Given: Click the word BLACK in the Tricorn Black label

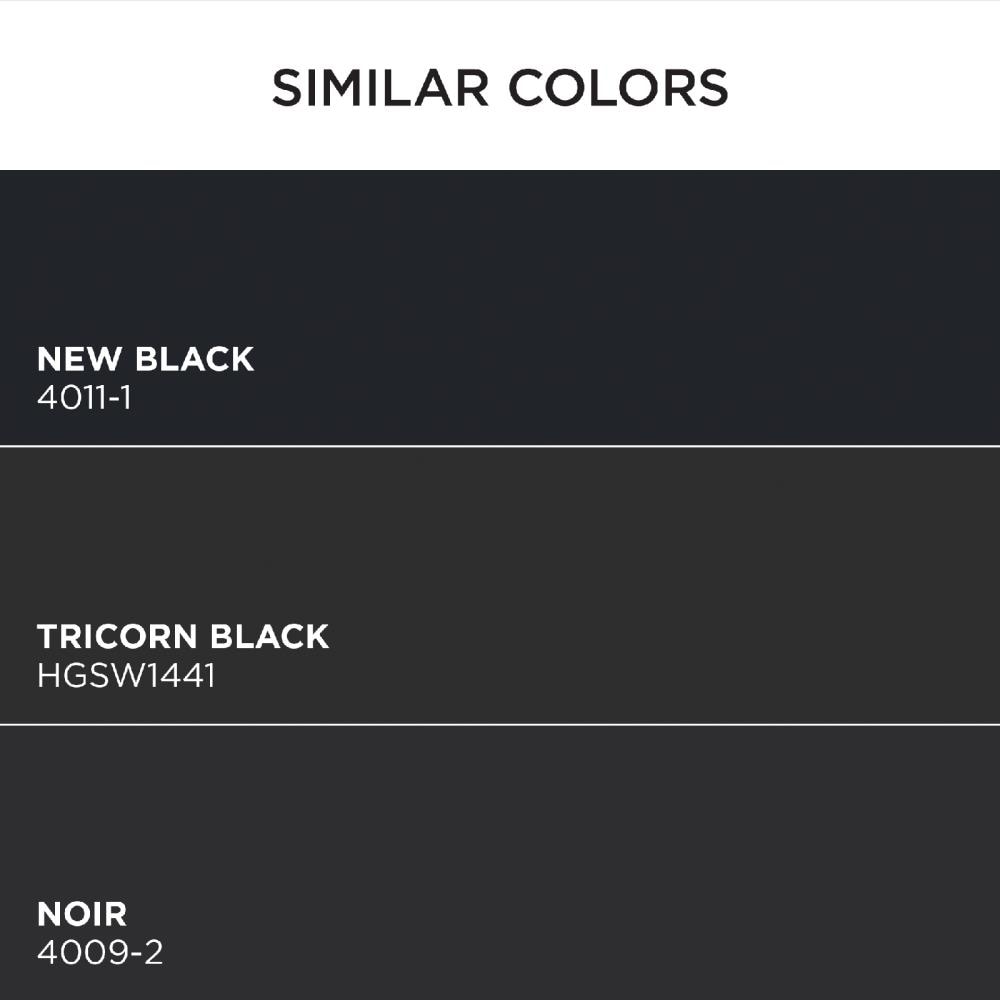Looking at the screenshot, I should [x=269, y=636].
